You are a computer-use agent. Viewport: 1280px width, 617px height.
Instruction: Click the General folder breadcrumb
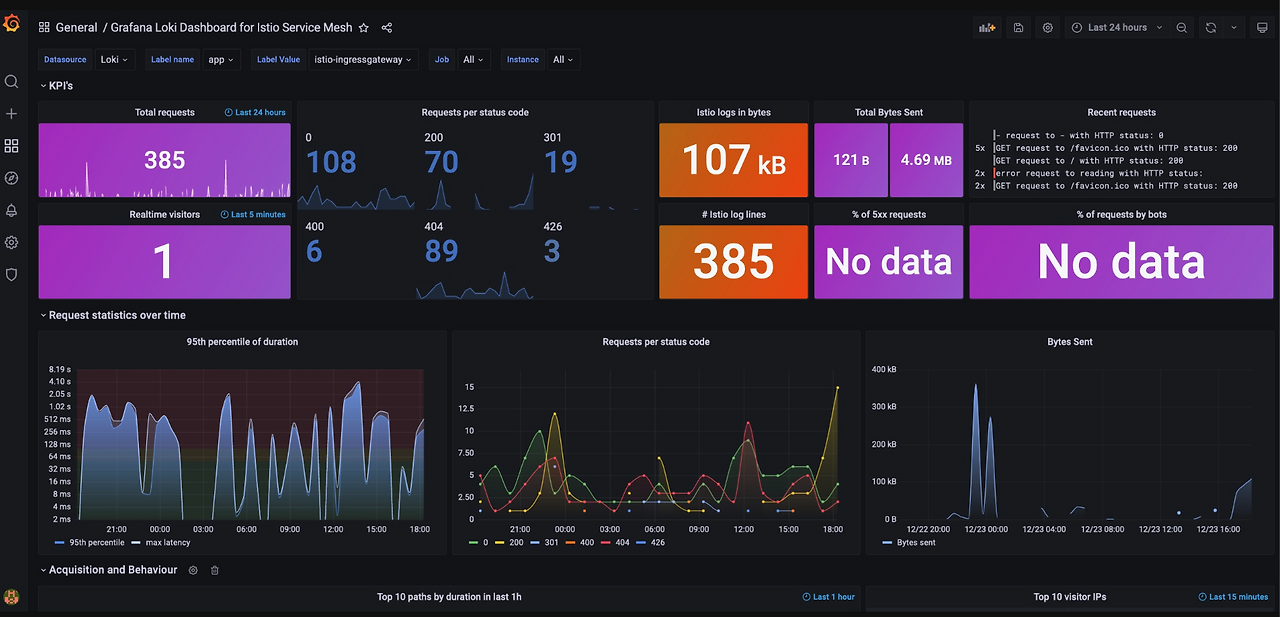pos(77,28)
